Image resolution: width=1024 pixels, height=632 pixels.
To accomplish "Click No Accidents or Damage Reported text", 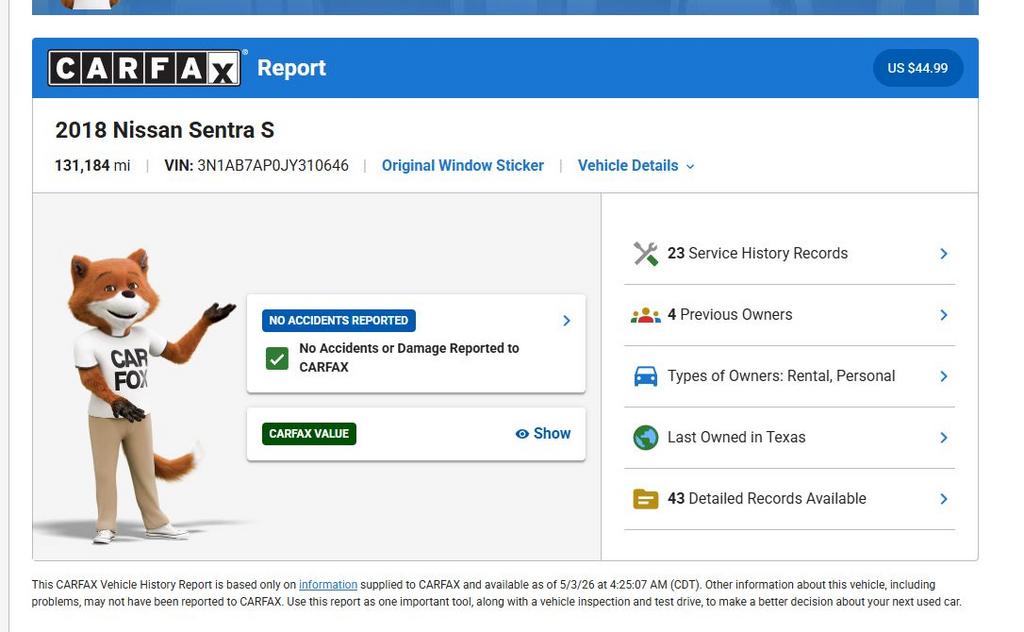I will (409, 358).
